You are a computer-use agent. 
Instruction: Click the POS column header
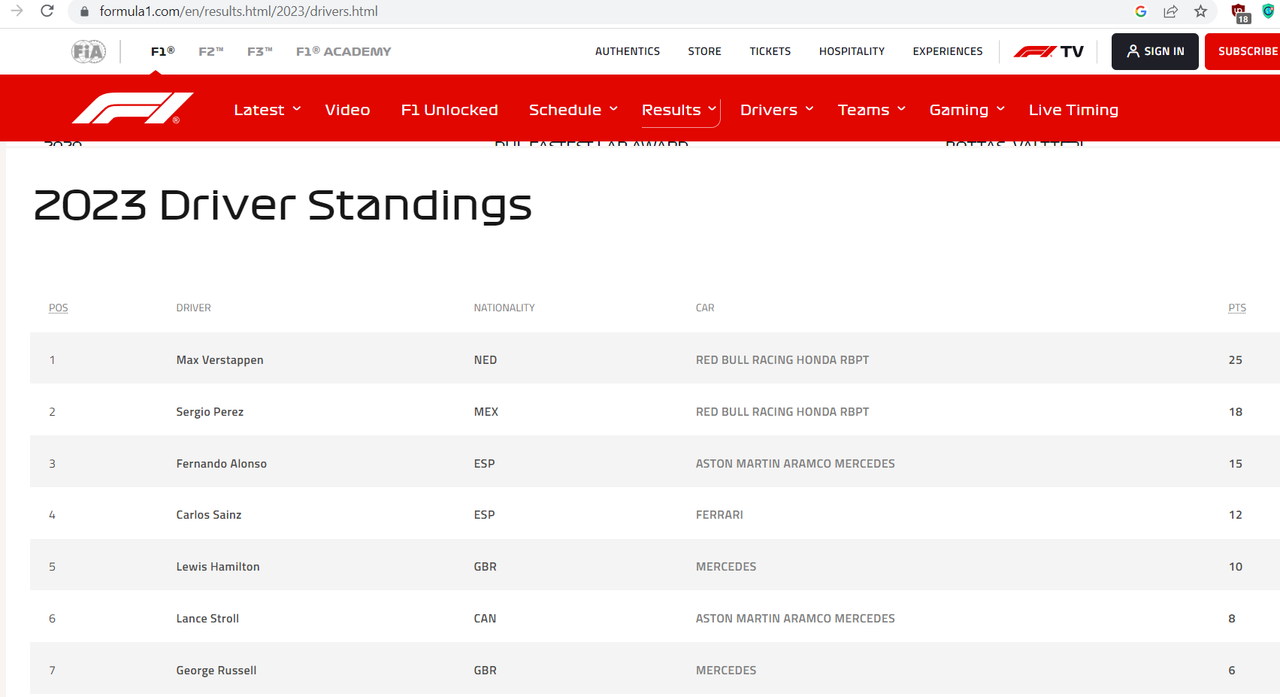pyautogui.click(x=58, y=308)
